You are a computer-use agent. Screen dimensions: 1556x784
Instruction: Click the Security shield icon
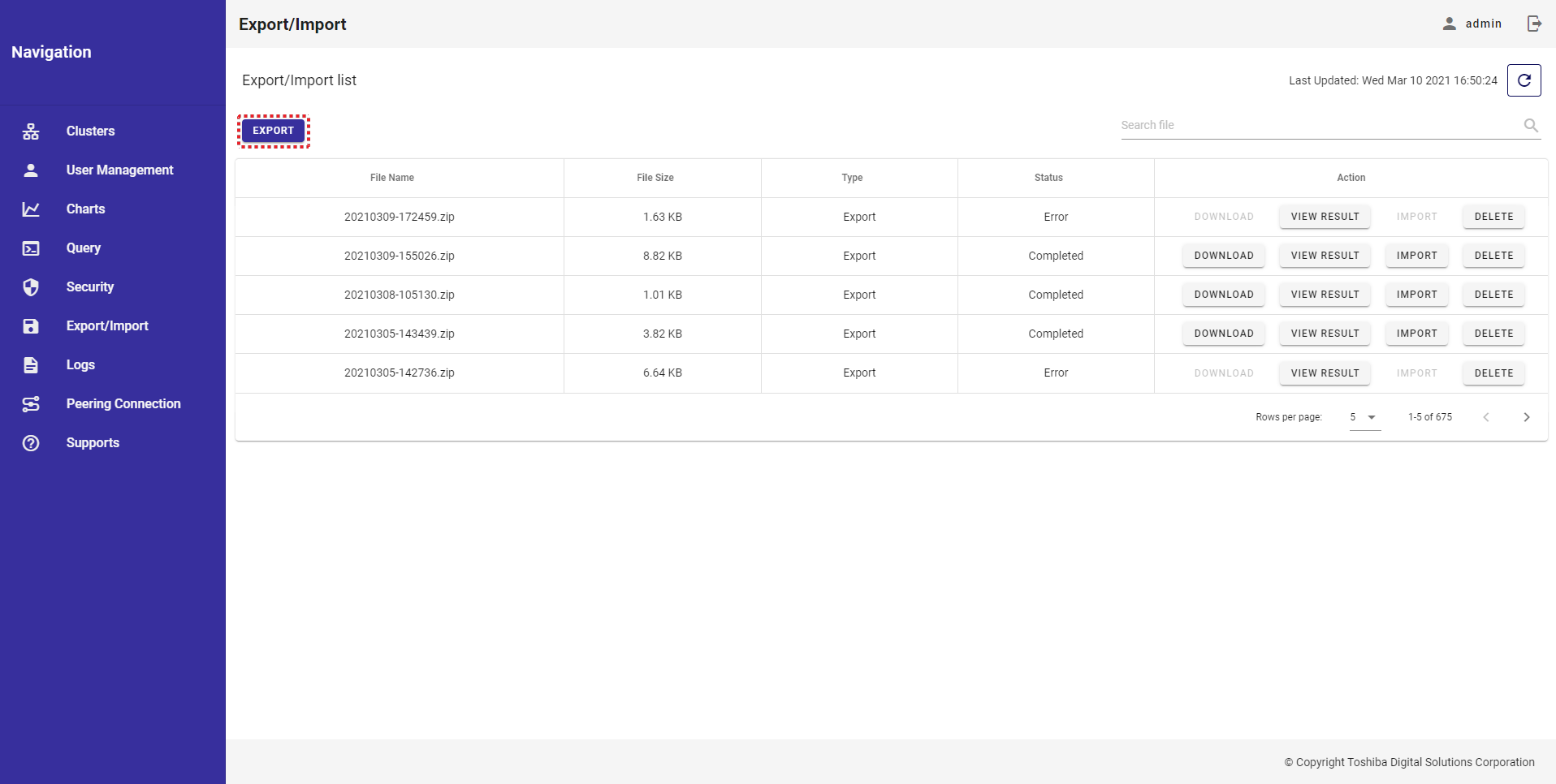pyautogui.click(x=31, y=286)
